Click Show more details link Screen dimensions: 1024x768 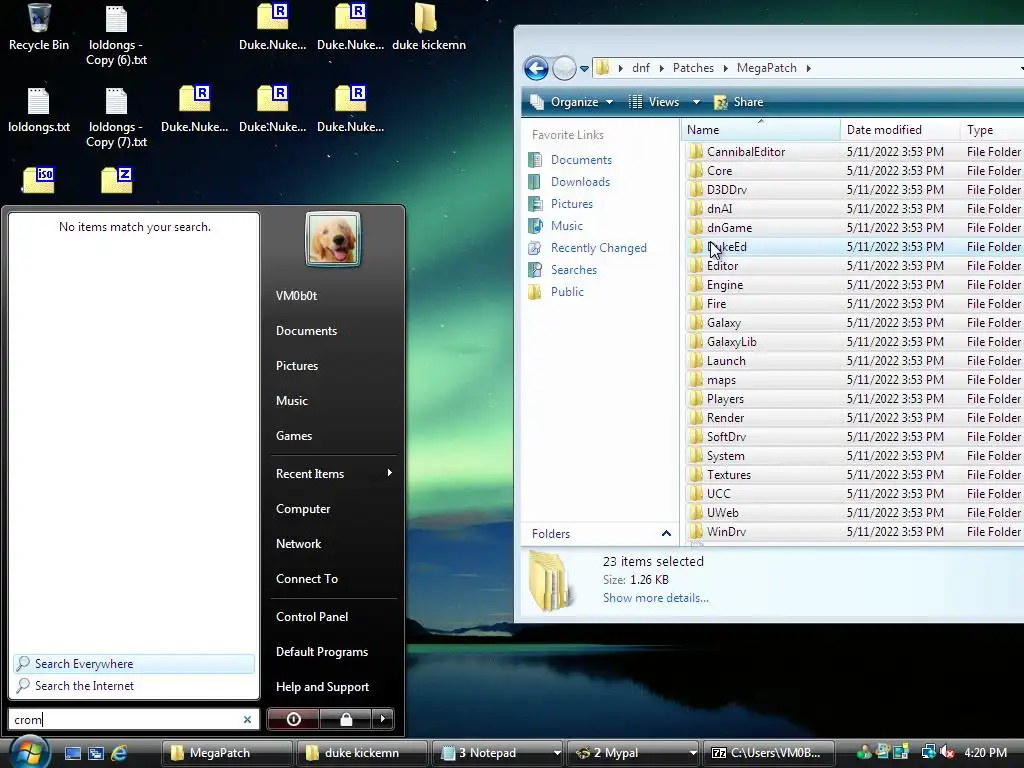pyautogui.click(x=655, y=598)
